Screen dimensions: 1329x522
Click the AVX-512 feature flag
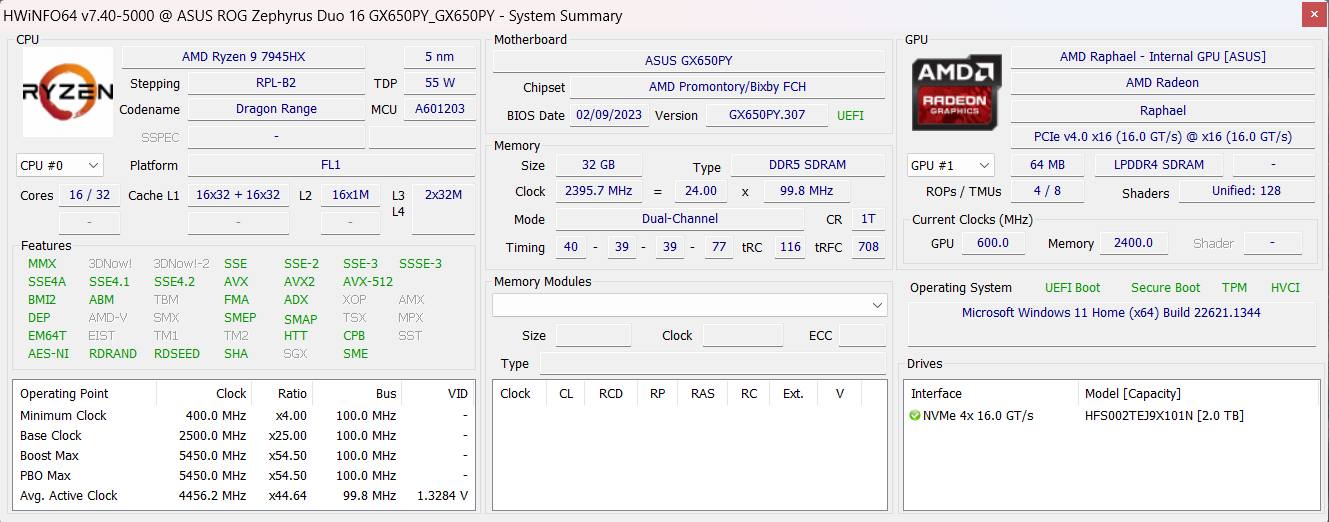pyautogui.click(x=368, y=281)
